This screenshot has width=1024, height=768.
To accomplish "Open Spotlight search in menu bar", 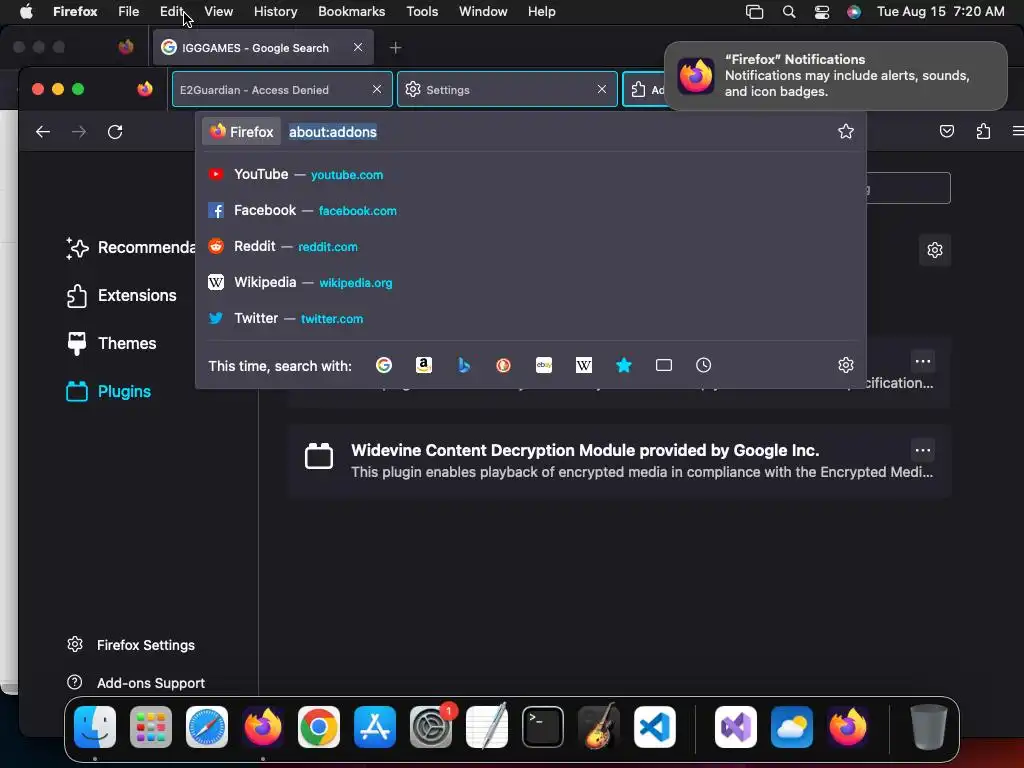I will [789, 11].
